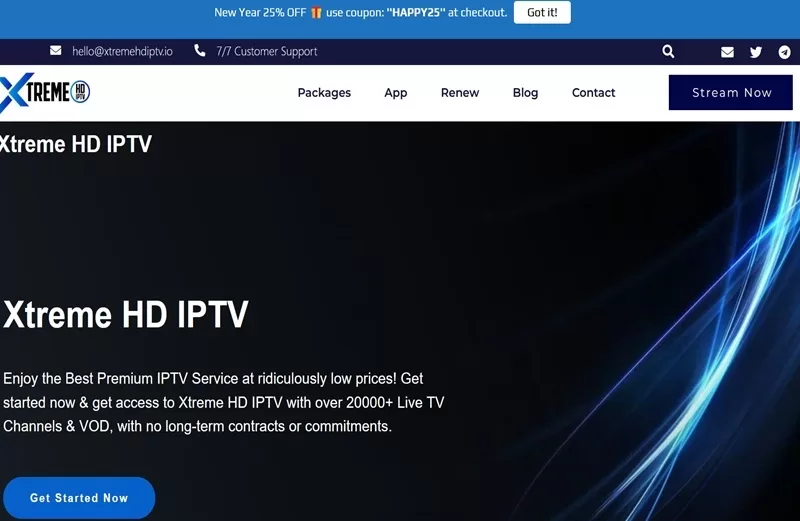Click the large Xtreme HD IPTV heading
The width and height of the screenshot is (800, 521).
tap(126, 314)
